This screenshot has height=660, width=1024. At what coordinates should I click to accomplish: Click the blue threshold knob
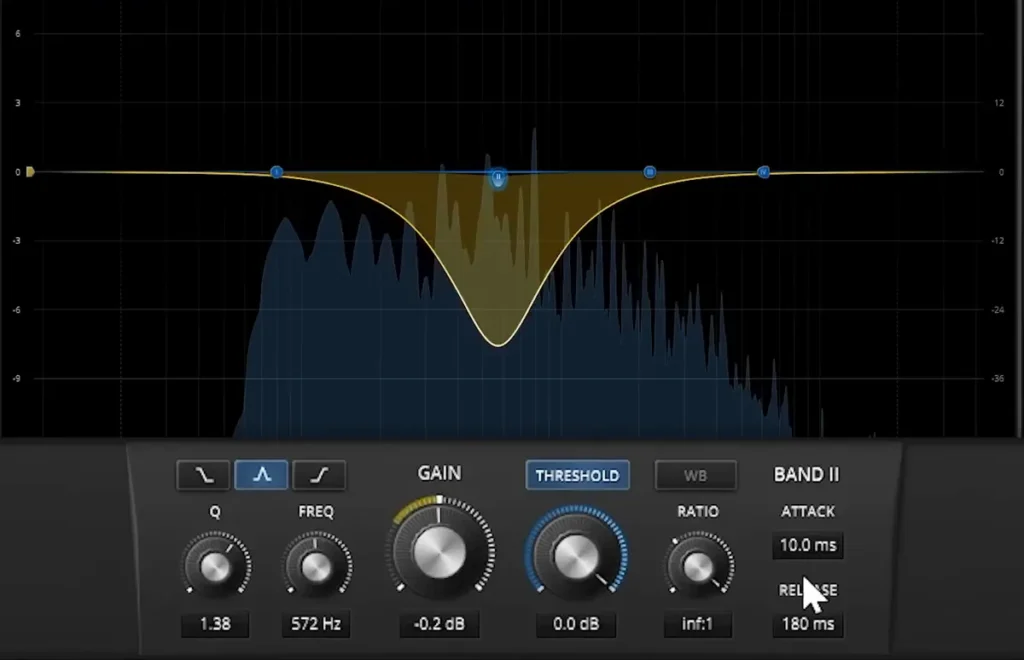pos(576,555)
